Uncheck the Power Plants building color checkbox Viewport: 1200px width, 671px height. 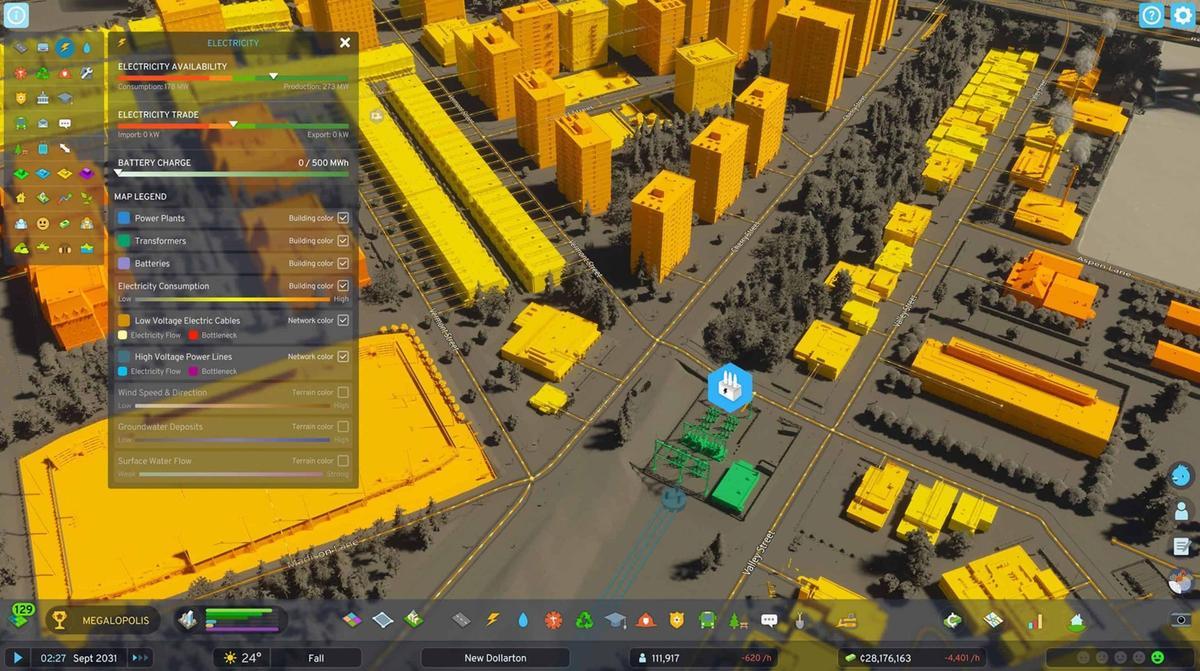[343, 218]
